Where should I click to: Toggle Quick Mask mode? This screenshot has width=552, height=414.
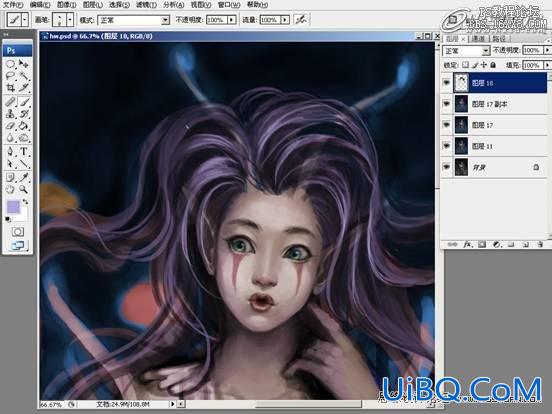(18, 232)
